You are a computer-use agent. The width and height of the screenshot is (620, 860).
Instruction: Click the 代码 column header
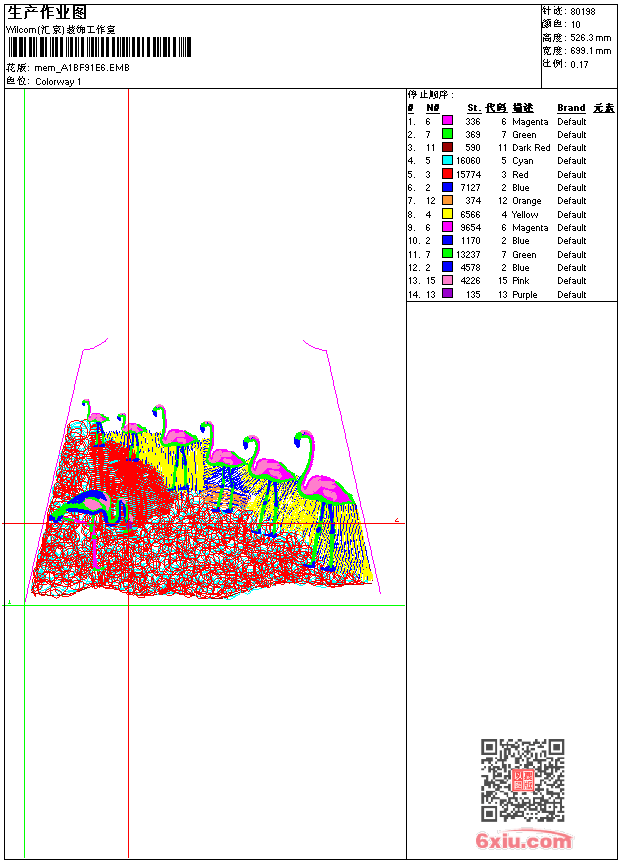tap(496, 108)
